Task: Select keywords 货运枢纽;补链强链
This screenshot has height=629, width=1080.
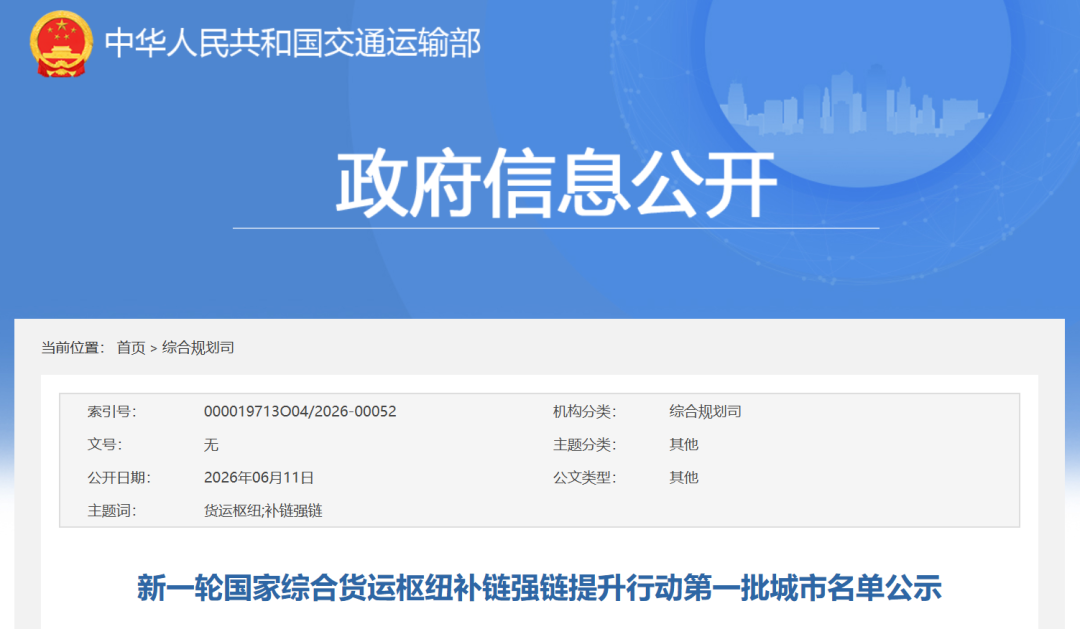Action: (263, 511)
